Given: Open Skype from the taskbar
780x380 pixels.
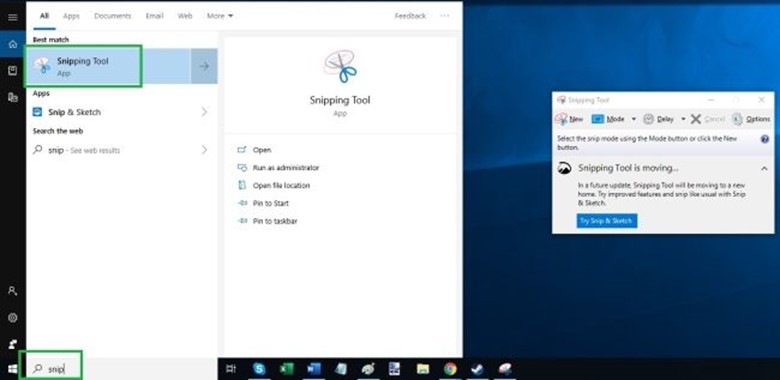Looking at the screenshot, I should [x=259, y=369].
